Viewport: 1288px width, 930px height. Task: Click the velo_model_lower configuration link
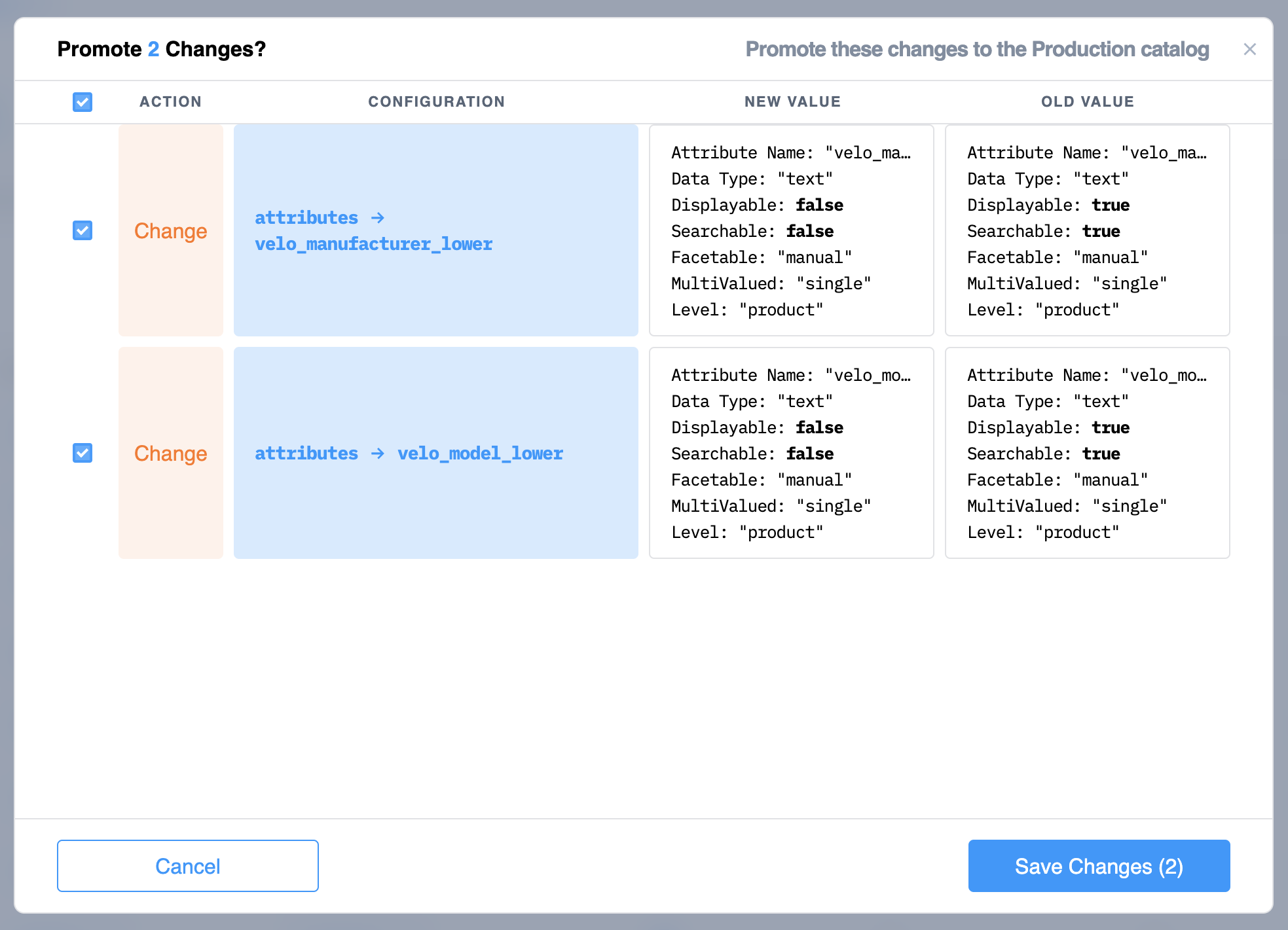[480, 454]
